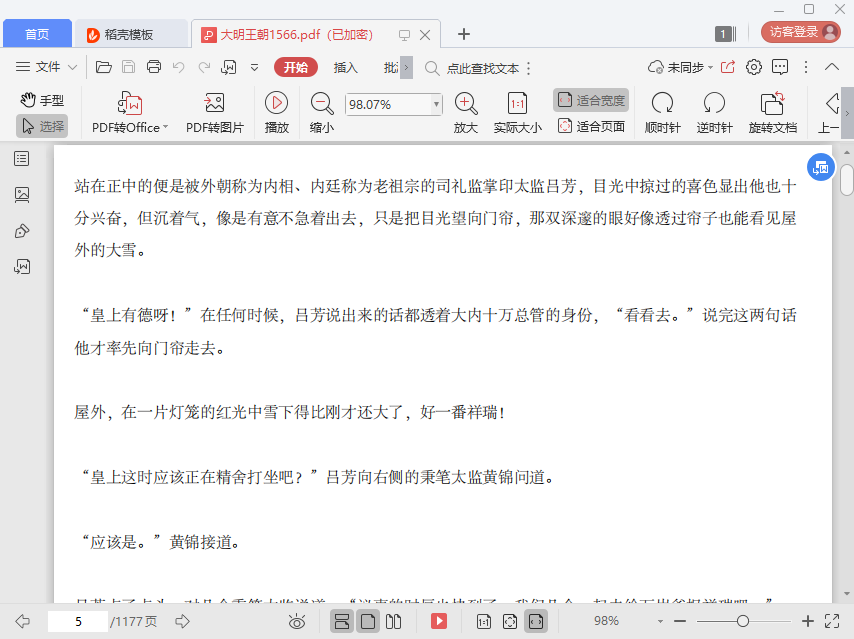The width and height of the screenshot is (854, 639).
Task: Toggle eye protection mode icon
Action: tap(297, 621)
